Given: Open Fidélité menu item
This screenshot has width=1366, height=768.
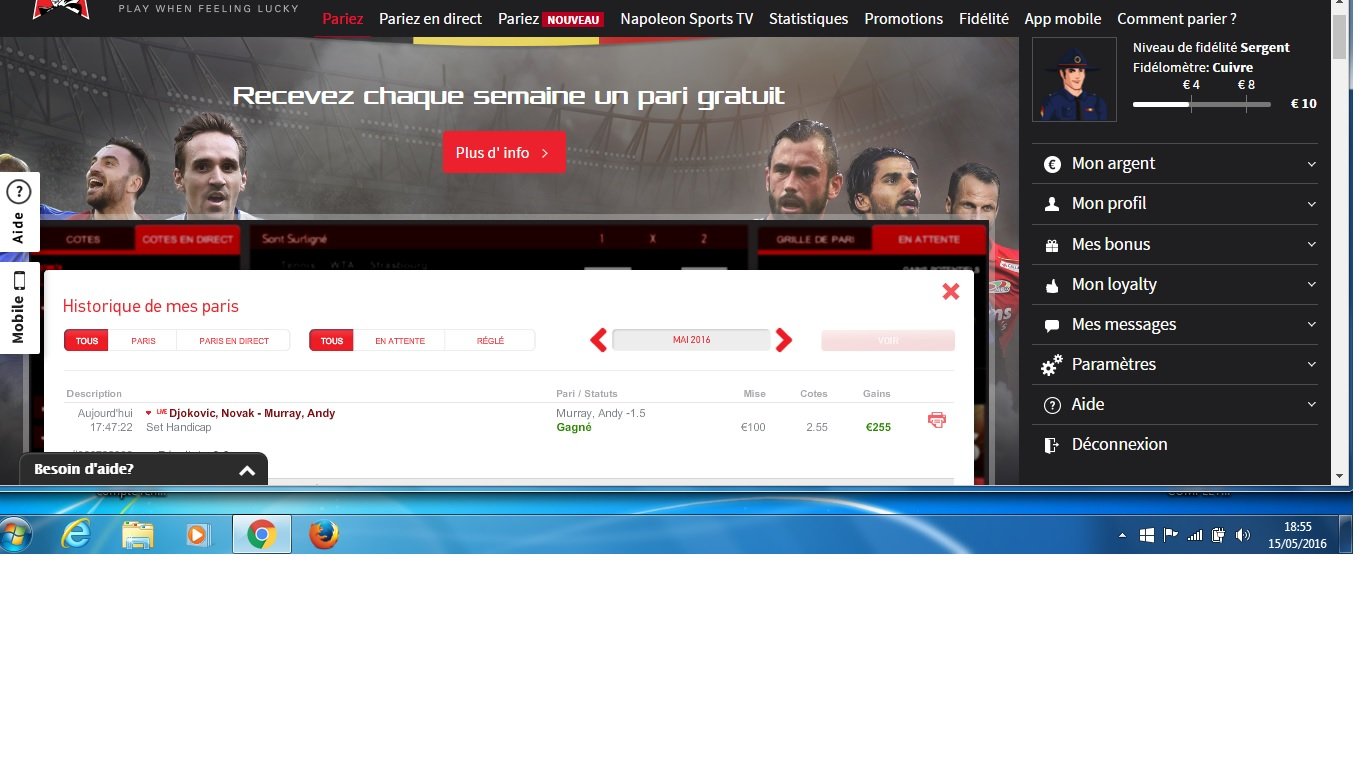Looking at the screenshot, I should (984, 19).
